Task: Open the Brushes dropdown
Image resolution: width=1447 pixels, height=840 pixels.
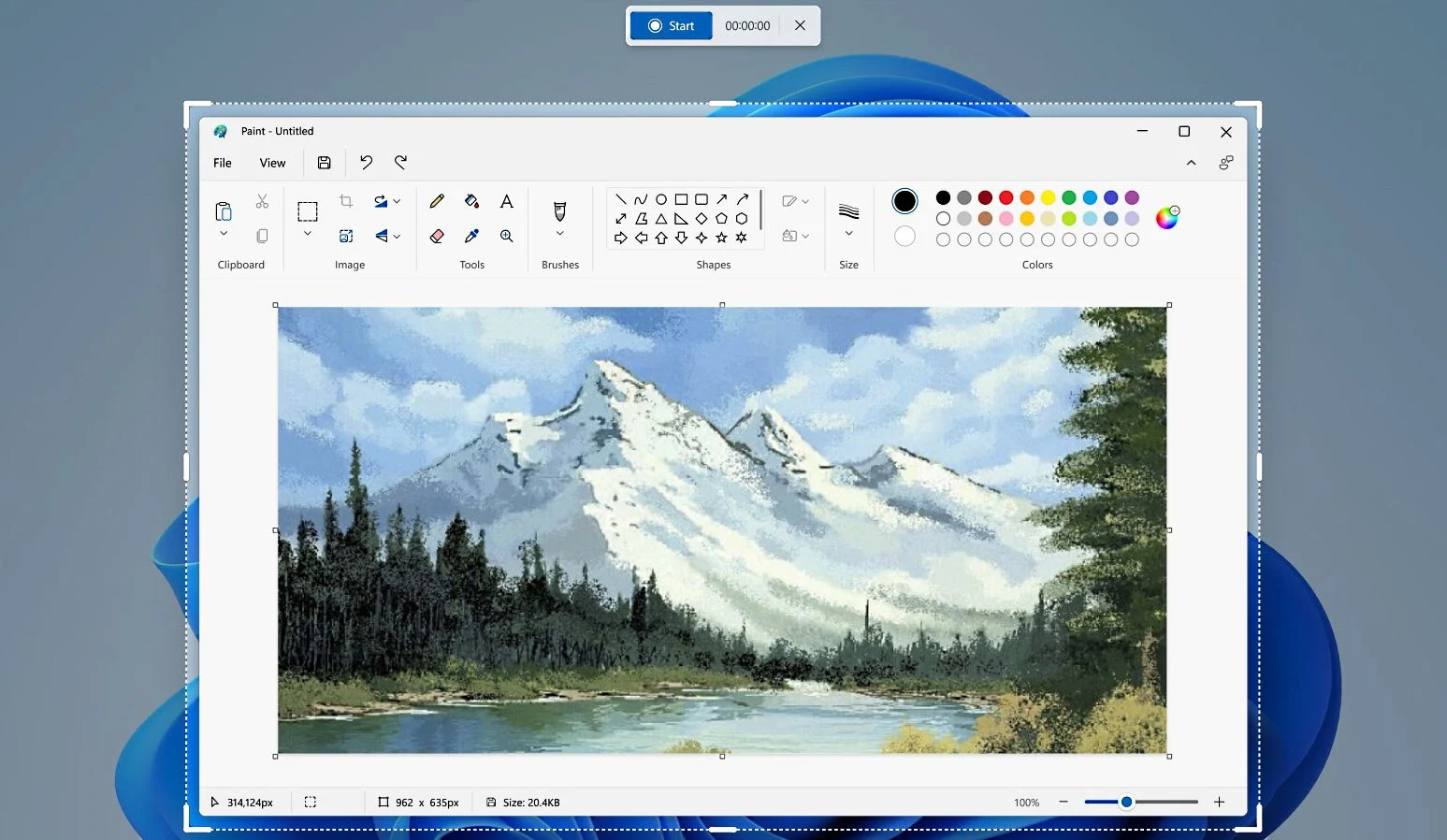Action: pyautogui.click(x=559, y=231)
